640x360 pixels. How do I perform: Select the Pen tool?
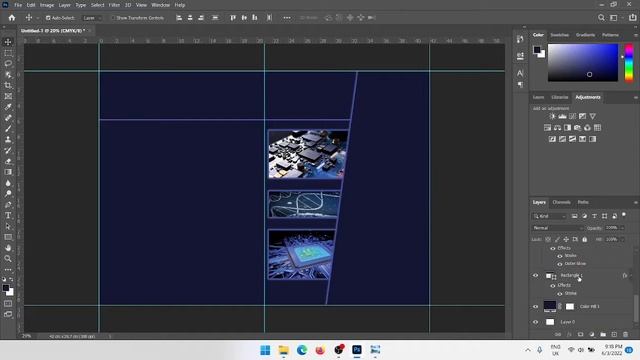point(8,204)
